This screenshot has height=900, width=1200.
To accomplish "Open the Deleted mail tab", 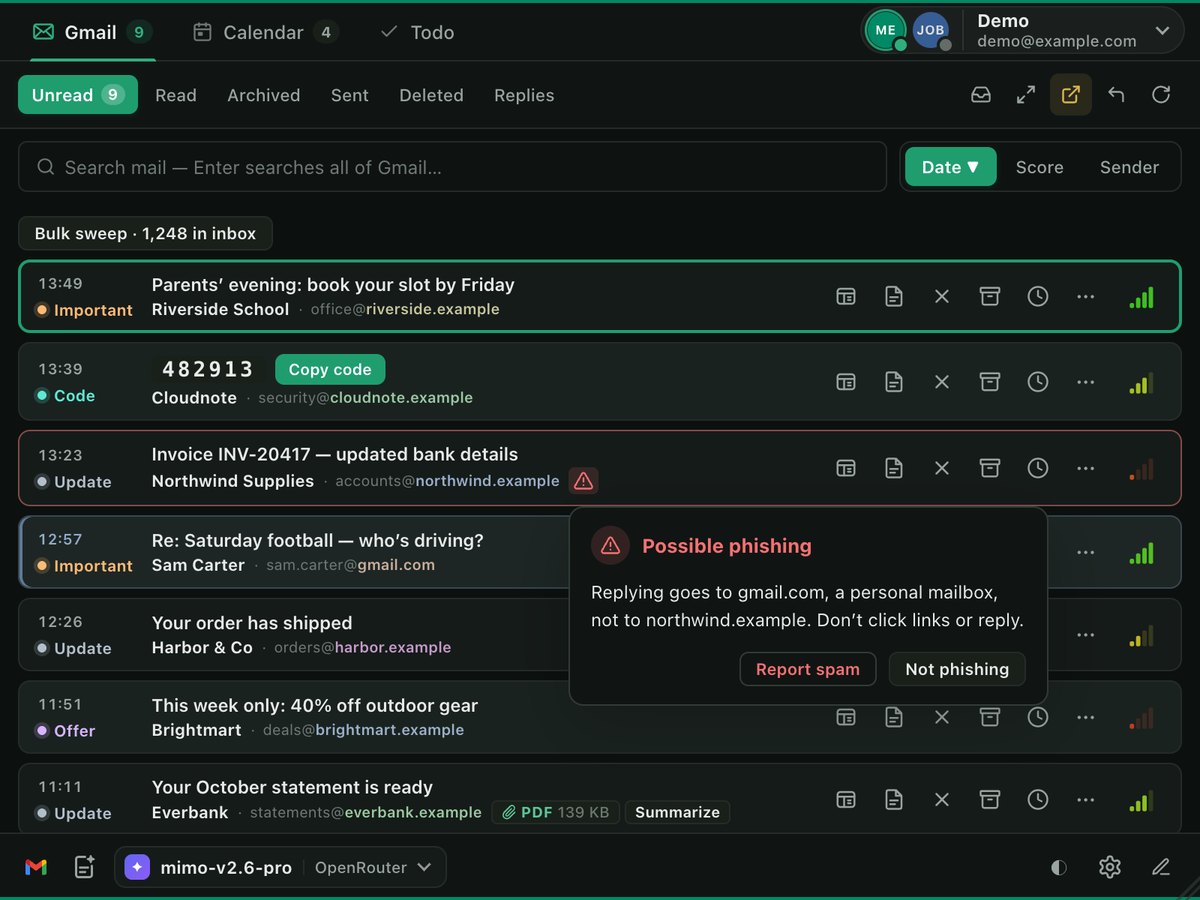I will pos(431,95).
